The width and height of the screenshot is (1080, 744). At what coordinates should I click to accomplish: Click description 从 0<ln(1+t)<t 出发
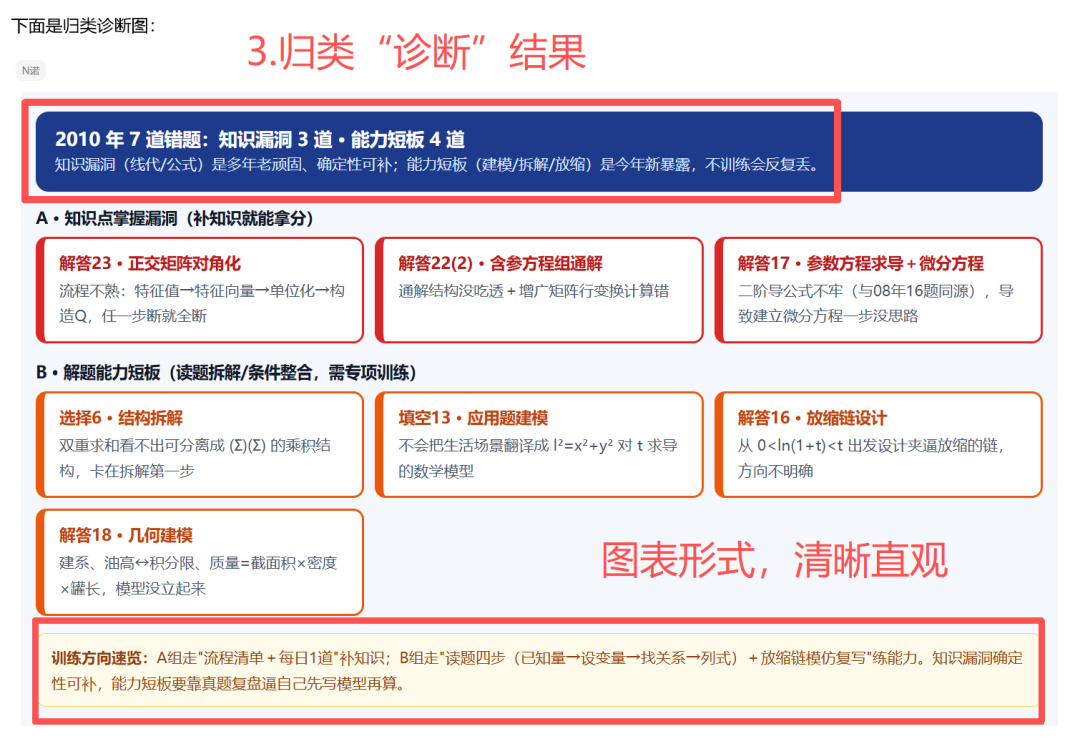(871, 458)
